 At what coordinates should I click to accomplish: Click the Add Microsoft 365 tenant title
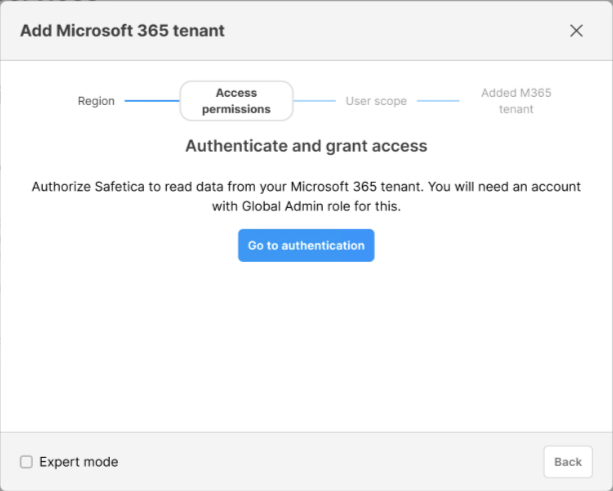point(122,30)
